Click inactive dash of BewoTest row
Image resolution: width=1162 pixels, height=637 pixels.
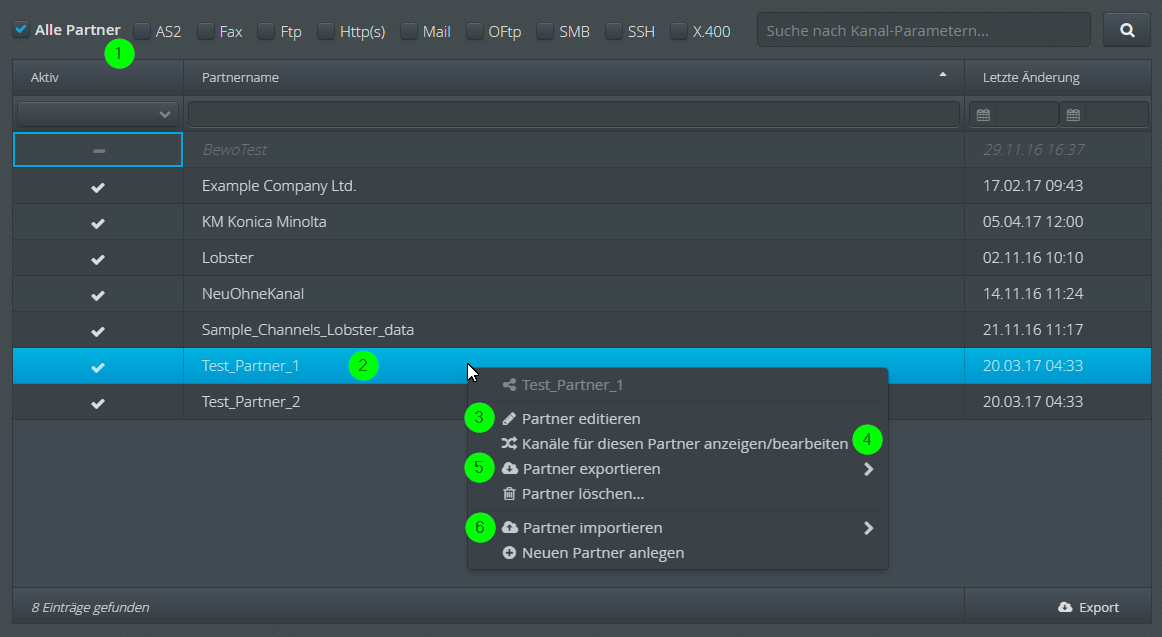coord(99,150)
